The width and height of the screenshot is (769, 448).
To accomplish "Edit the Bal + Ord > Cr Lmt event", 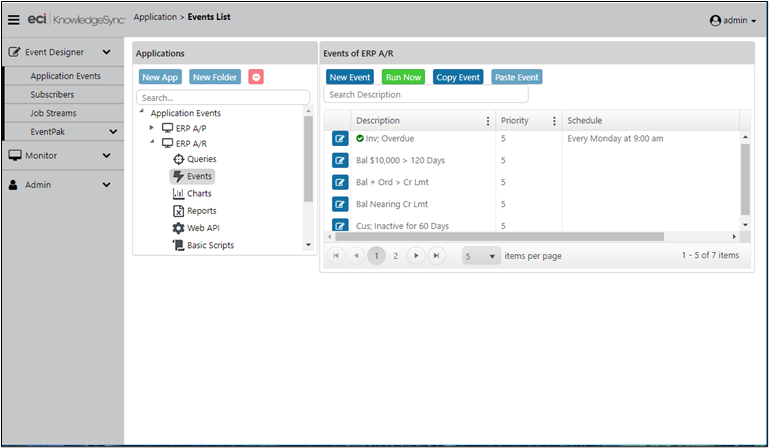I will 340,183.
